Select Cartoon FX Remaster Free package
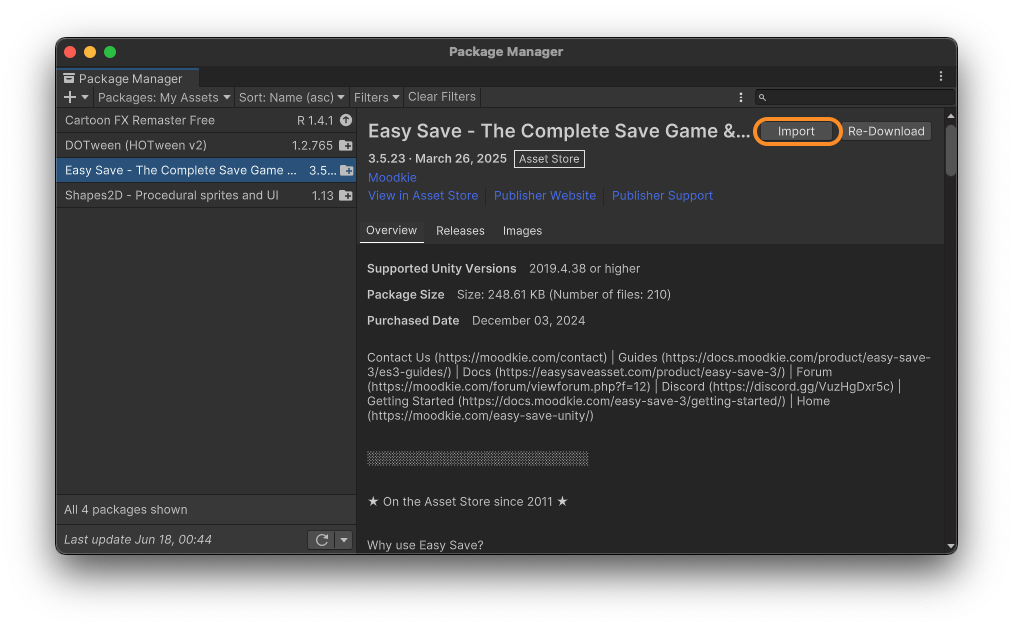Screen dimensions: 1013x628 tap(206, 120)
